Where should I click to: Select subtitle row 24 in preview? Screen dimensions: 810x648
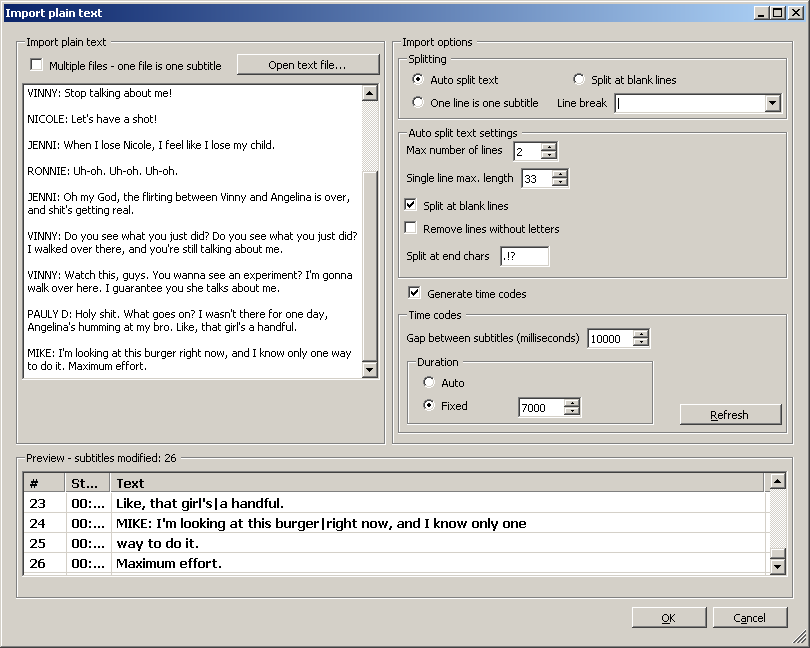[300, 524]
